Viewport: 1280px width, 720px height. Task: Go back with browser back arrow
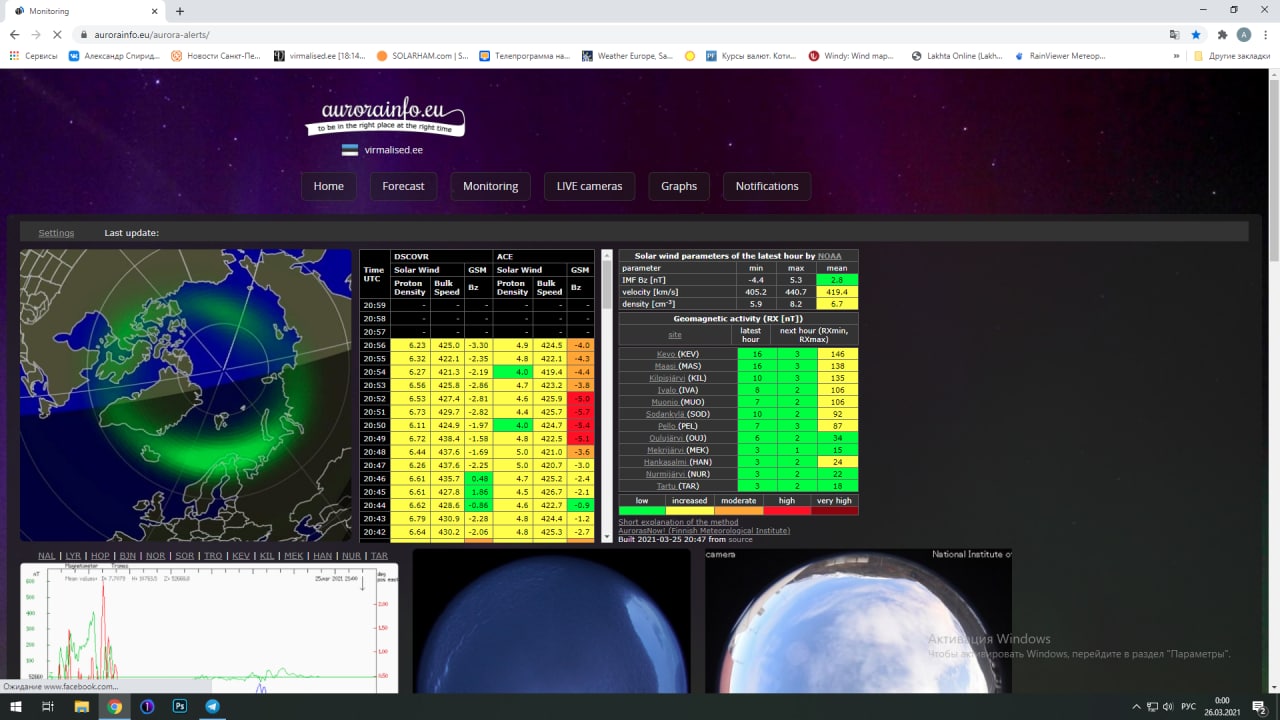tap(14, 34)
